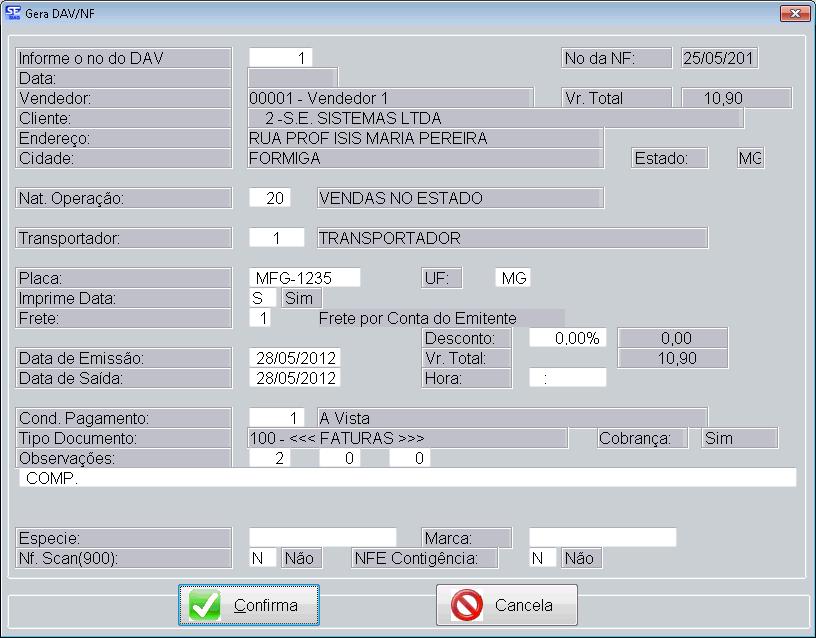Click the Data de Saída field
816x638 pixels.
(294, 378)
